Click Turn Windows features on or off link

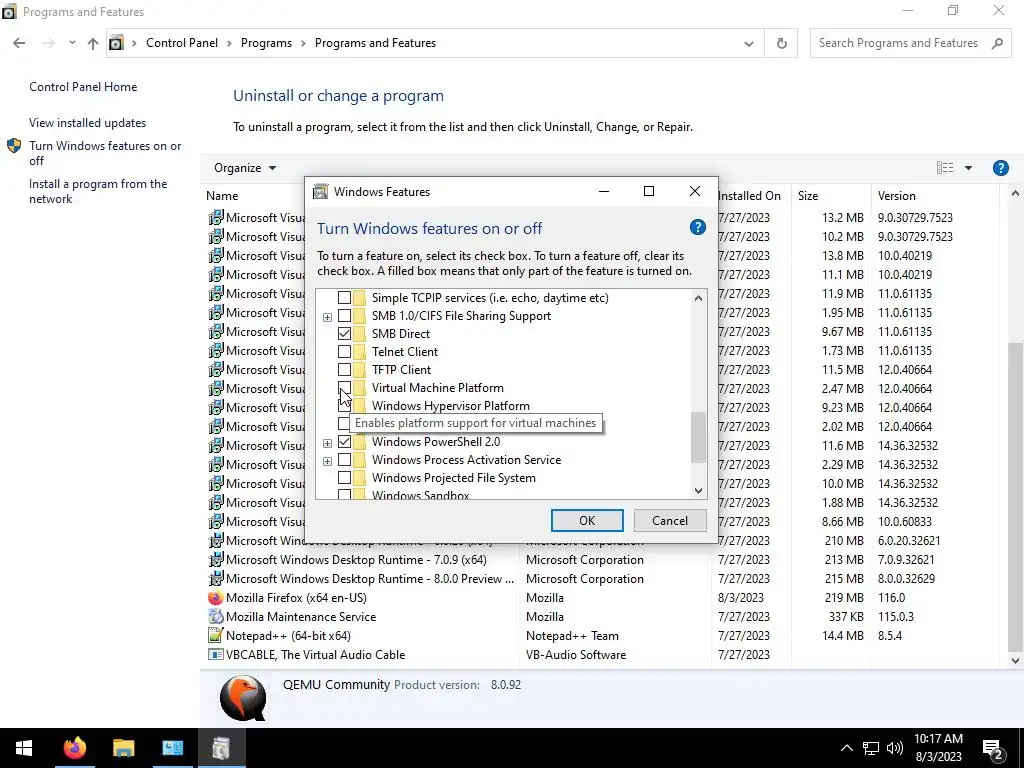[x=105, y=153]
